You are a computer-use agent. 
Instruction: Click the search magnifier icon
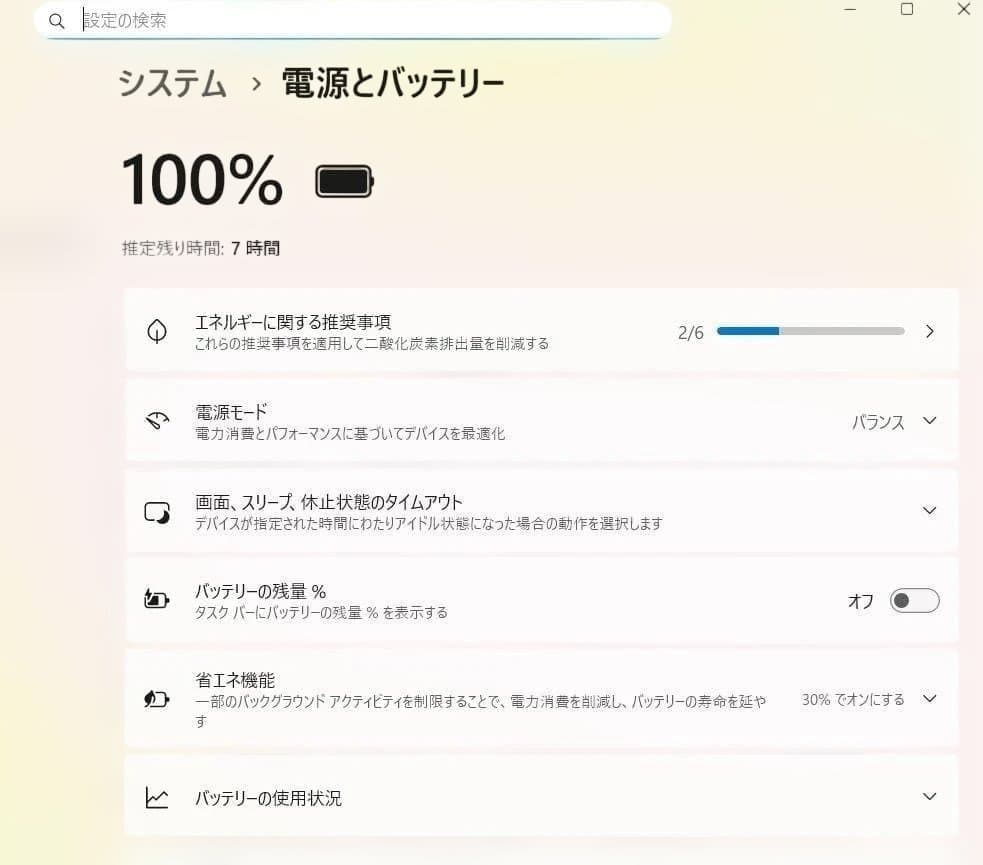tap(57, 20)
